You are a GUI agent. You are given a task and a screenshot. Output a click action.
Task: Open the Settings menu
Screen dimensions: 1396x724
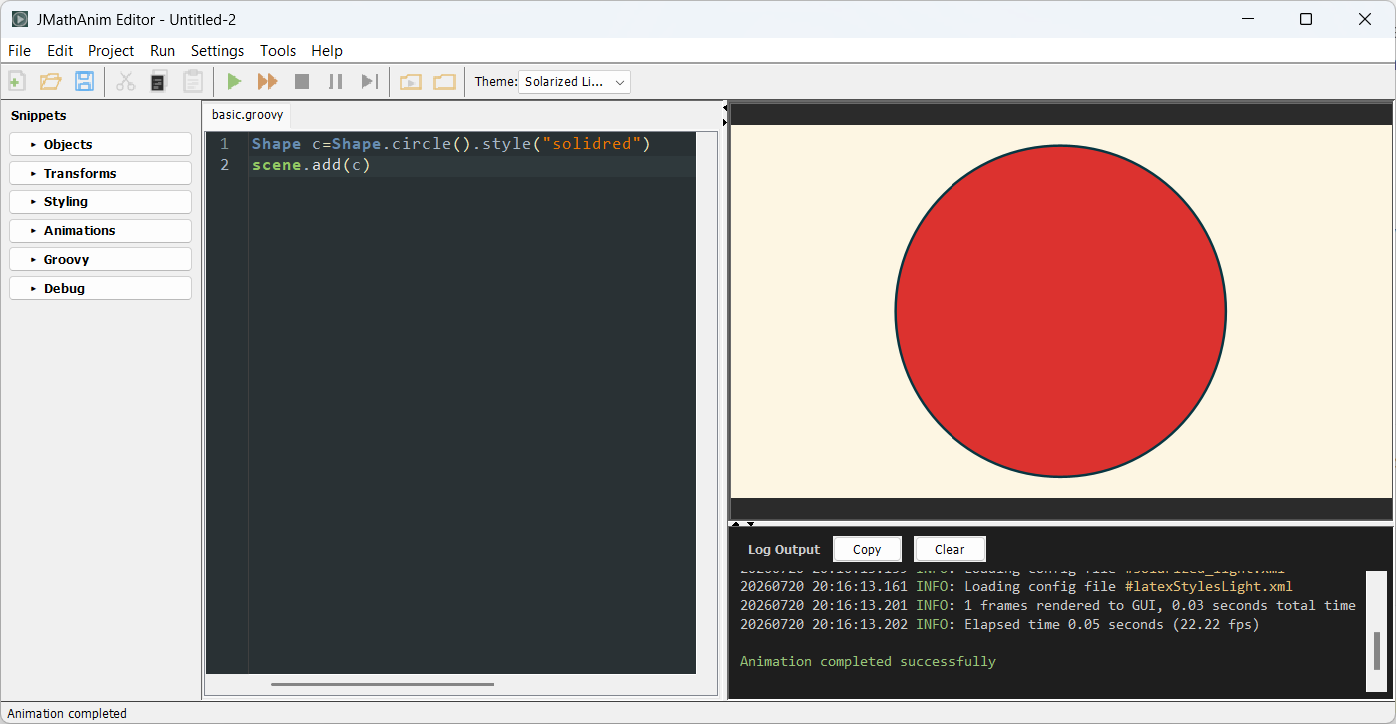(x=217, y=51)
